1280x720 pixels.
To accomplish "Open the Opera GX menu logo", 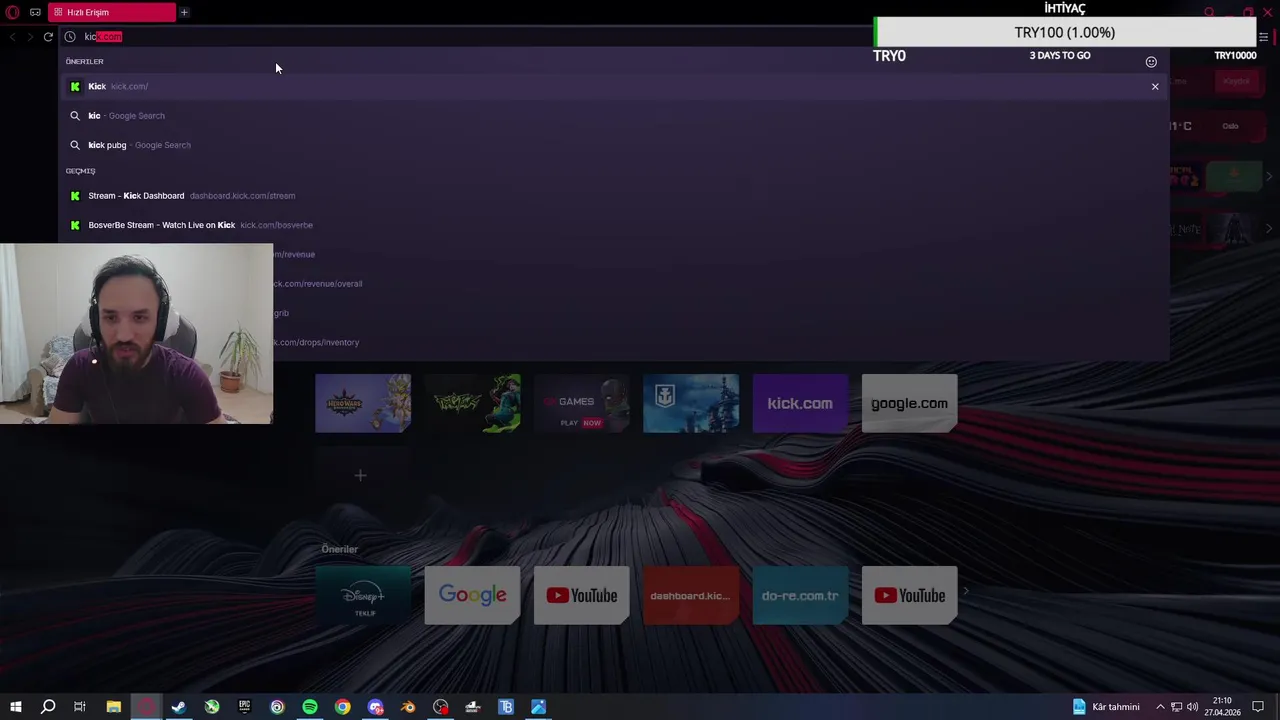I will click(x=13, y=12).
